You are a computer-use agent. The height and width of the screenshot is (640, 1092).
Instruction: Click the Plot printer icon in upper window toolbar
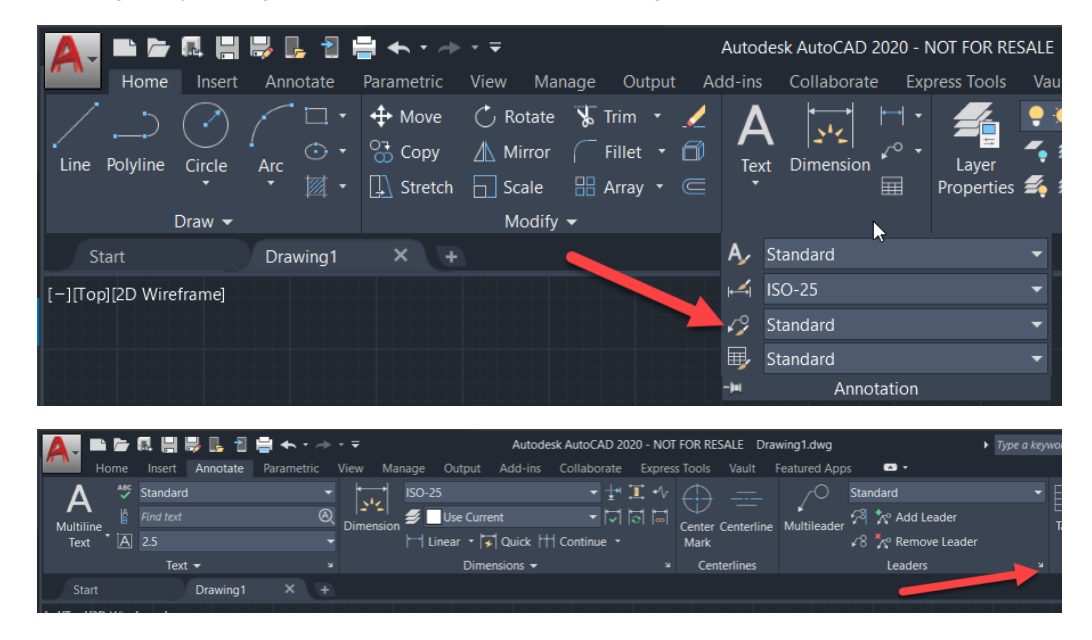[x=364, y=47]
